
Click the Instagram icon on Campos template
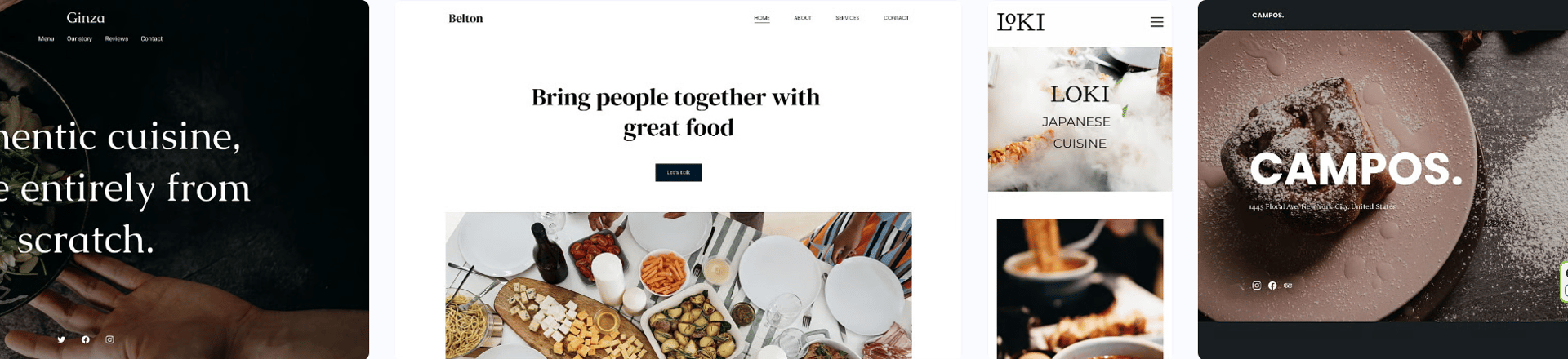[1256, 286]
